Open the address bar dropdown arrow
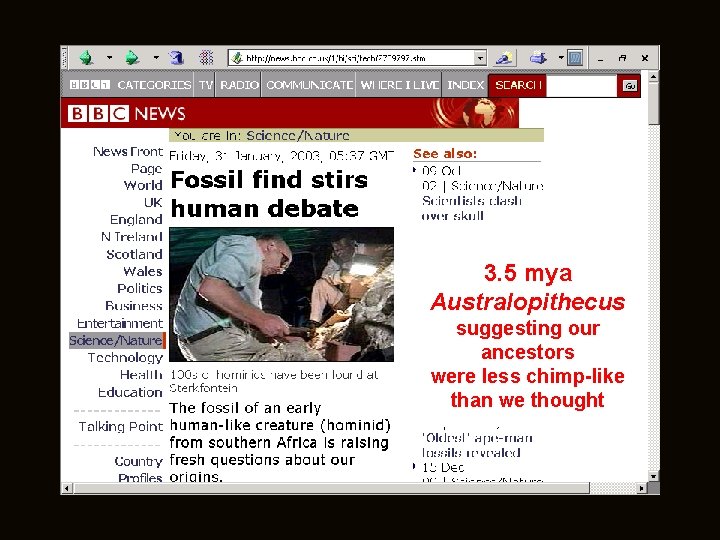Viewport: 720px width, 540px height. coord(480,58)
